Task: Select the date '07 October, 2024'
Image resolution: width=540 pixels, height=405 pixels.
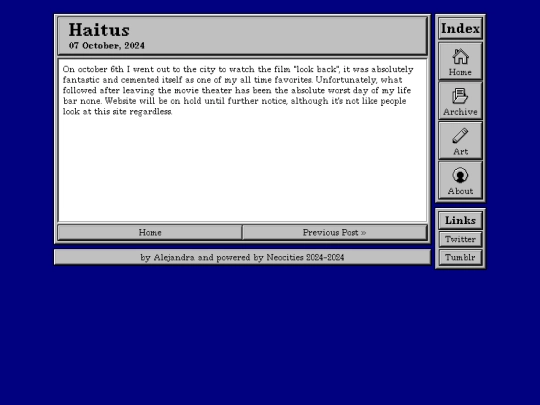Action: (107, 45)
